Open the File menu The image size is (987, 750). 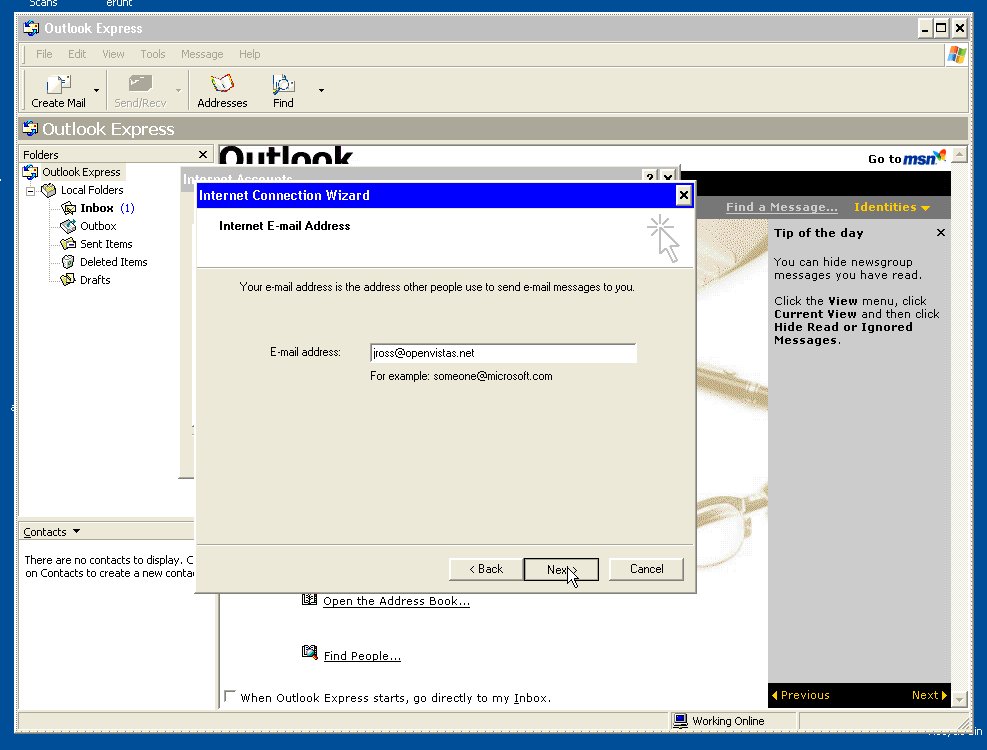coord(44,54)
